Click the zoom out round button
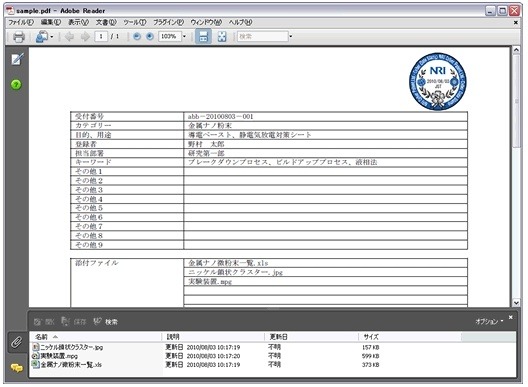The width and height of the screenshot is (528, 387). pyautogui.click(x=137, y=36)
